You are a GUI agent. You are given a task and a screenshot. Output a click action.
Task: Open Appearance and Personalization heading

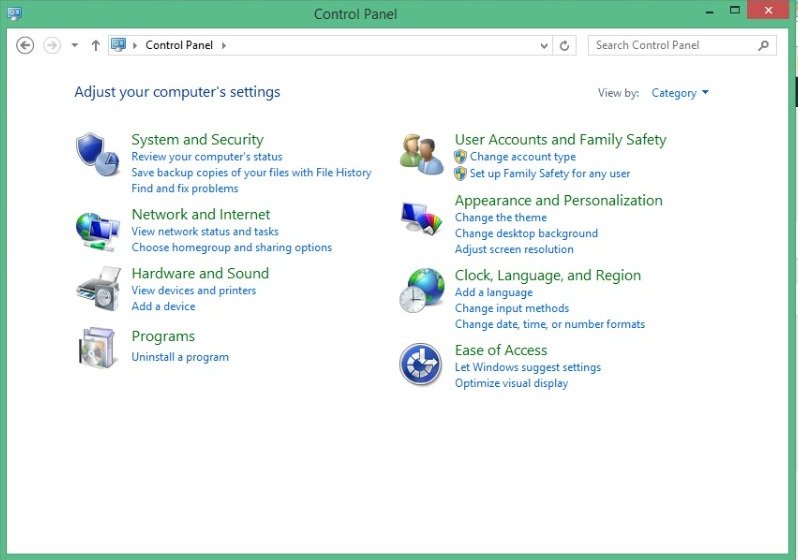[558, 201]
